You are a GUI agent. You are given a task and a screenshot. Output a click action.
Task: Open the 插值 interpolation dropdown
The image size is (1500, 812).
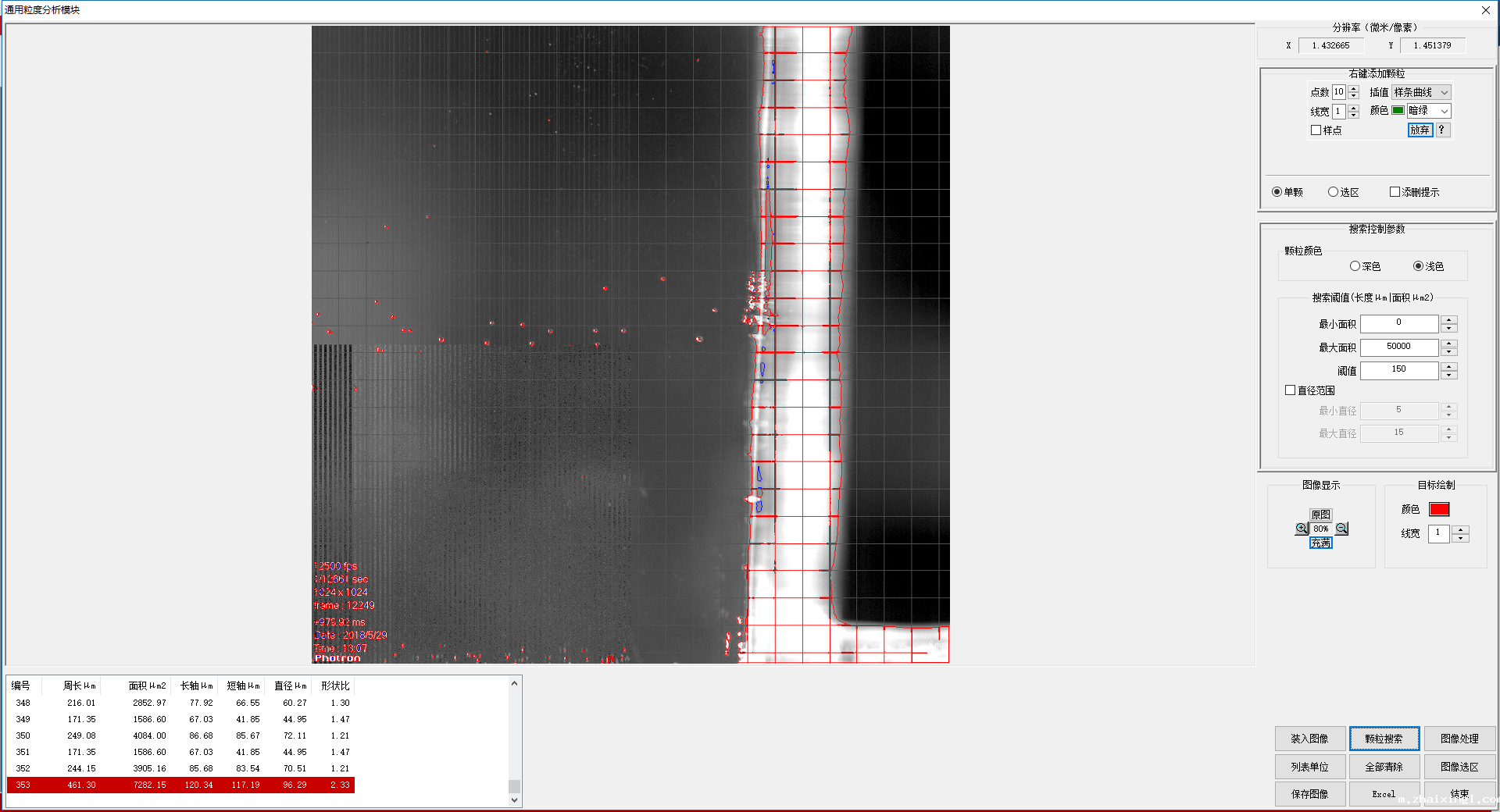click(1422, 92)
